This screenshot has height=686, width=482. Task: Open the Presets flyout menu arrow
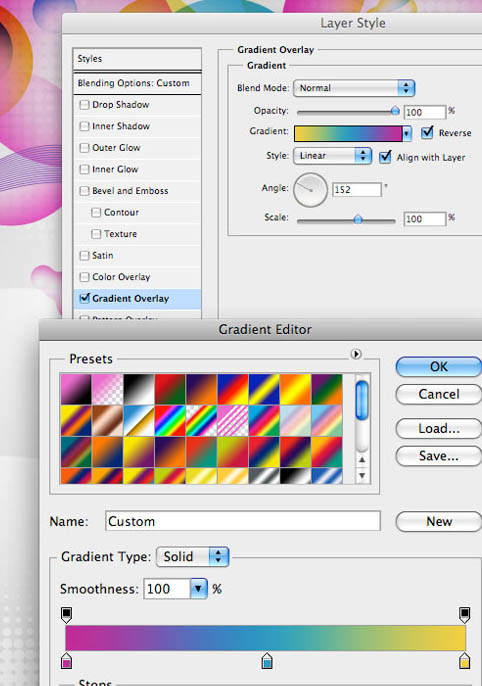click(356, 354)
